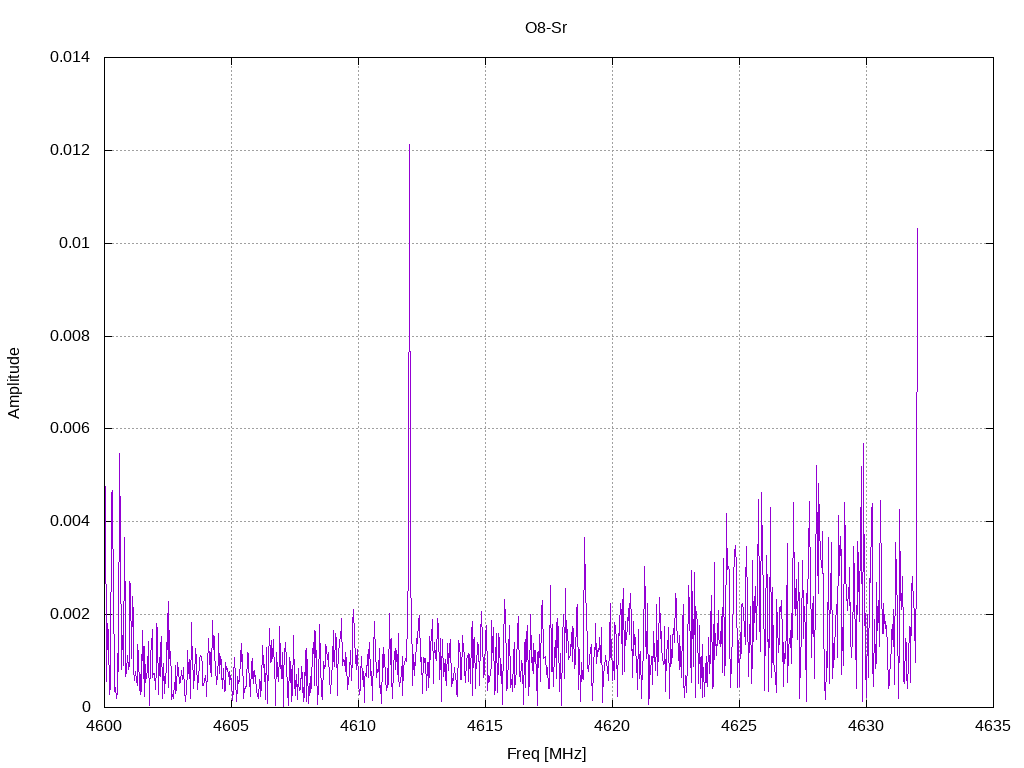Click the y-axis tick label 0.002
This screenshot has width=1024, height=768.
70,615
